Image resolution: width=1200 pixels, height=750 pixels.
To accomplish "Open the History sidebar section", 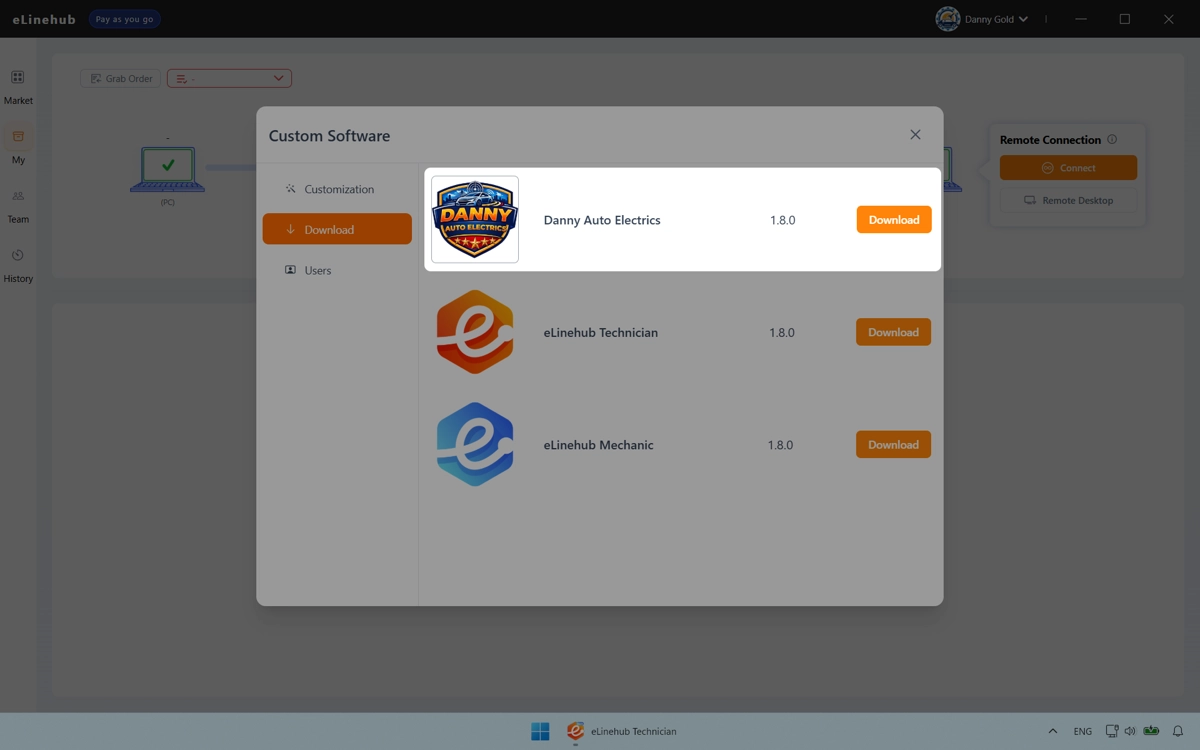I will [x=18, y=265].
